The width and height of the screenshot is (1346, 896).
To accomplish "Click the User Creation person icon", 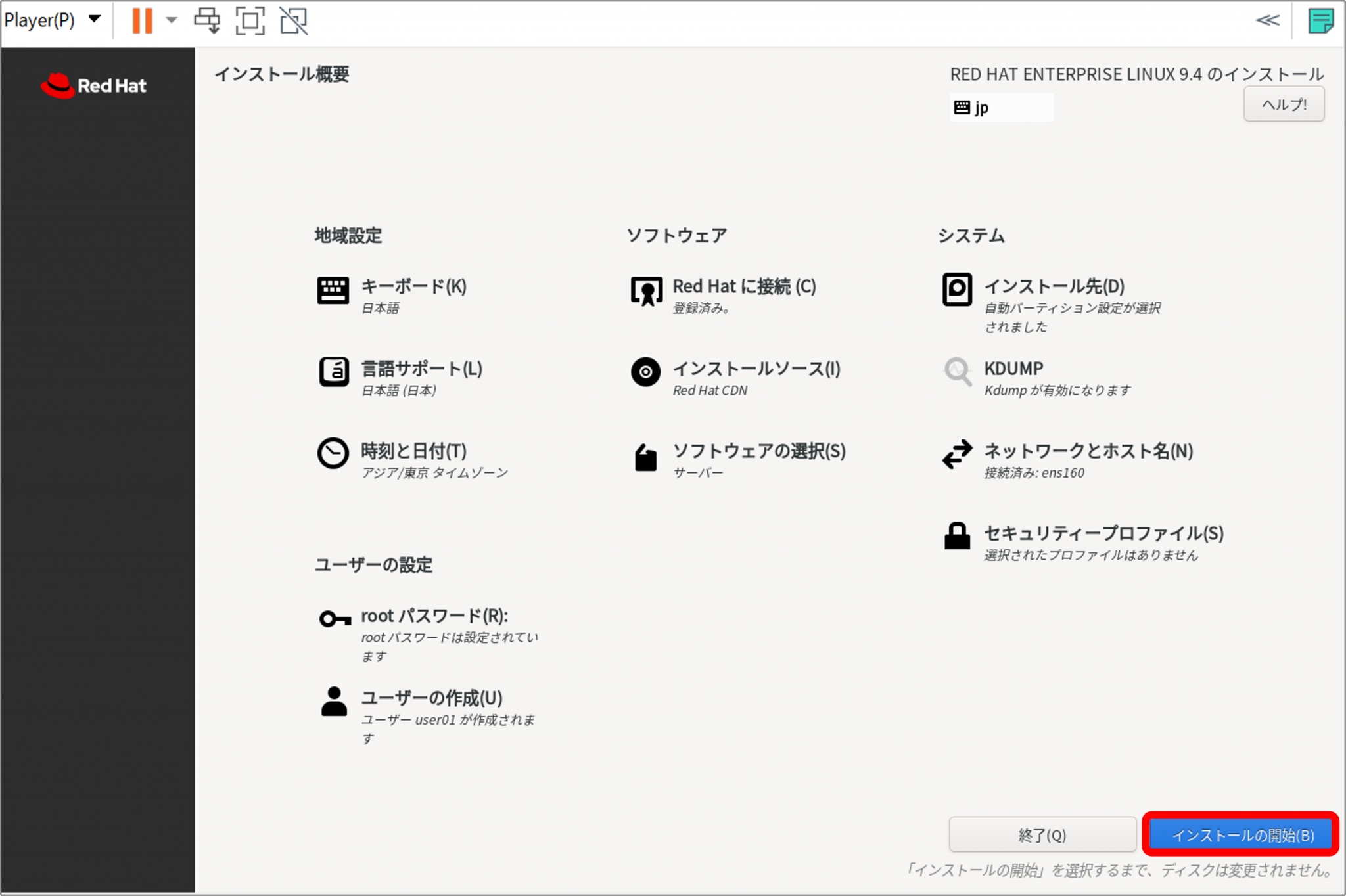I will [334, 702].
